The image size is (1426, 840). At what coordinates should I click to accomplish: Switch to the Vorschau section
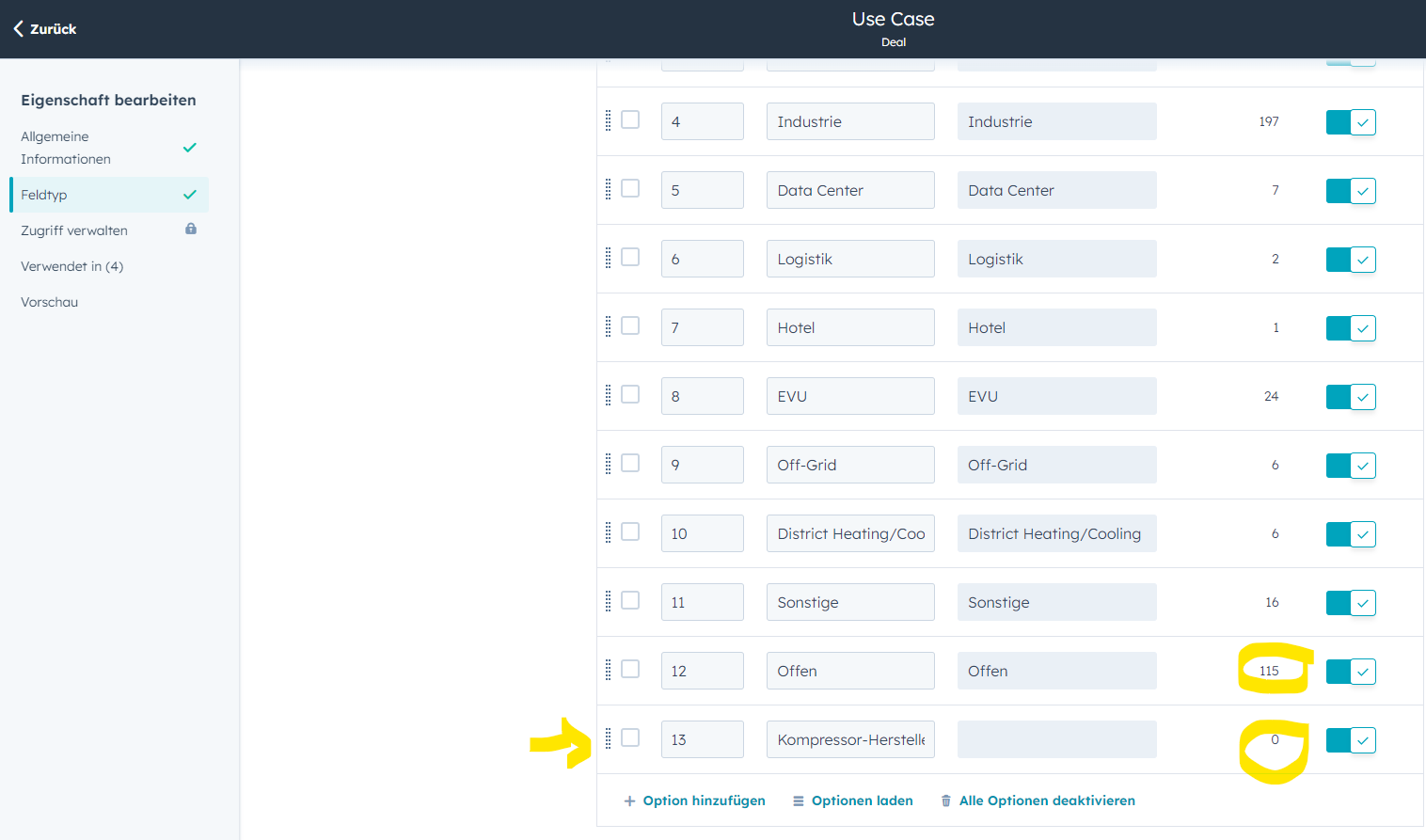point(49,301)
